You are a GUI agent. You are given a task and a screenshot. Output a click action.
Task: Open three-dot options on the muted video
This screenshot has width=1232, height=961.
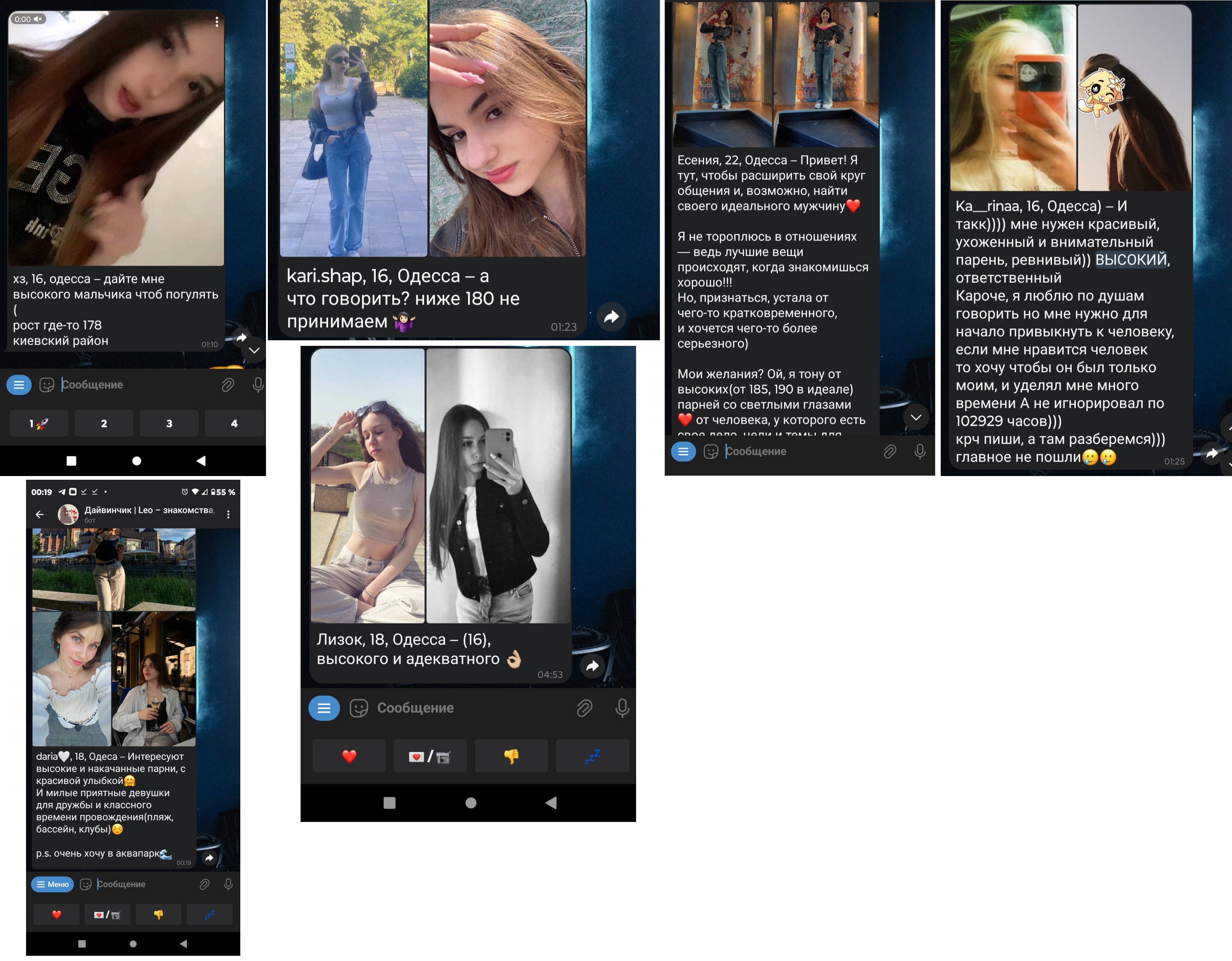(216, 22)
